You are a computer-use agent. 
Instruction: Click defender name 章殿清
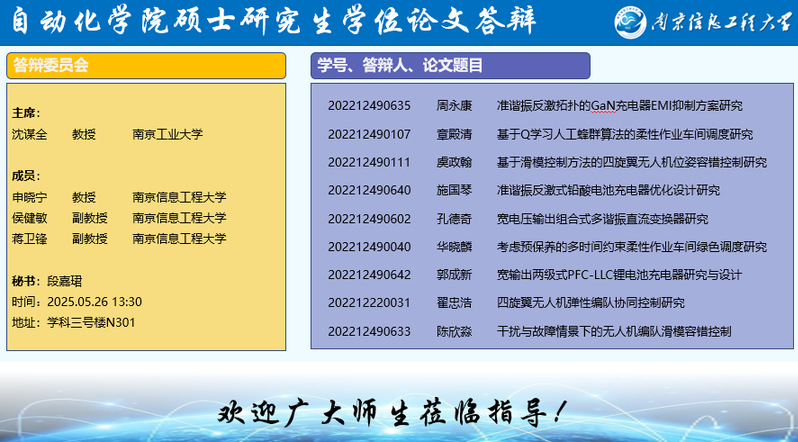pyautogui.click(x=453, y=134)
